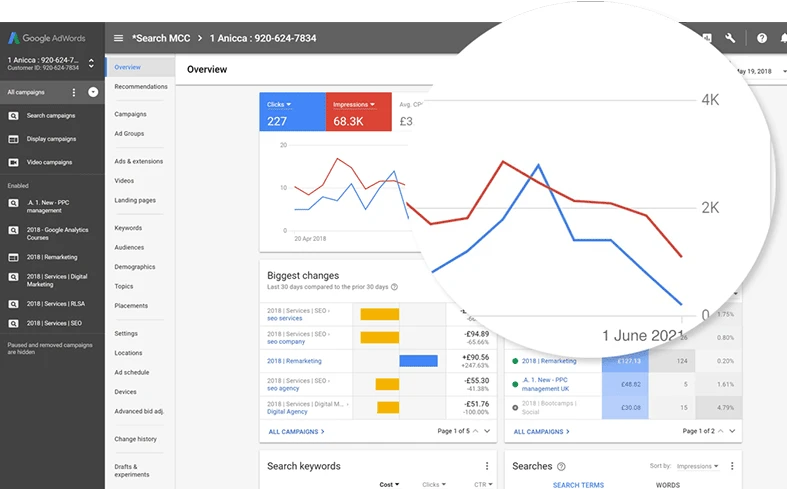Image resolution: width=787 pixels, height=489 pixels.
Task: Switch account using the up-down arrows
Action: pos(91,63)
